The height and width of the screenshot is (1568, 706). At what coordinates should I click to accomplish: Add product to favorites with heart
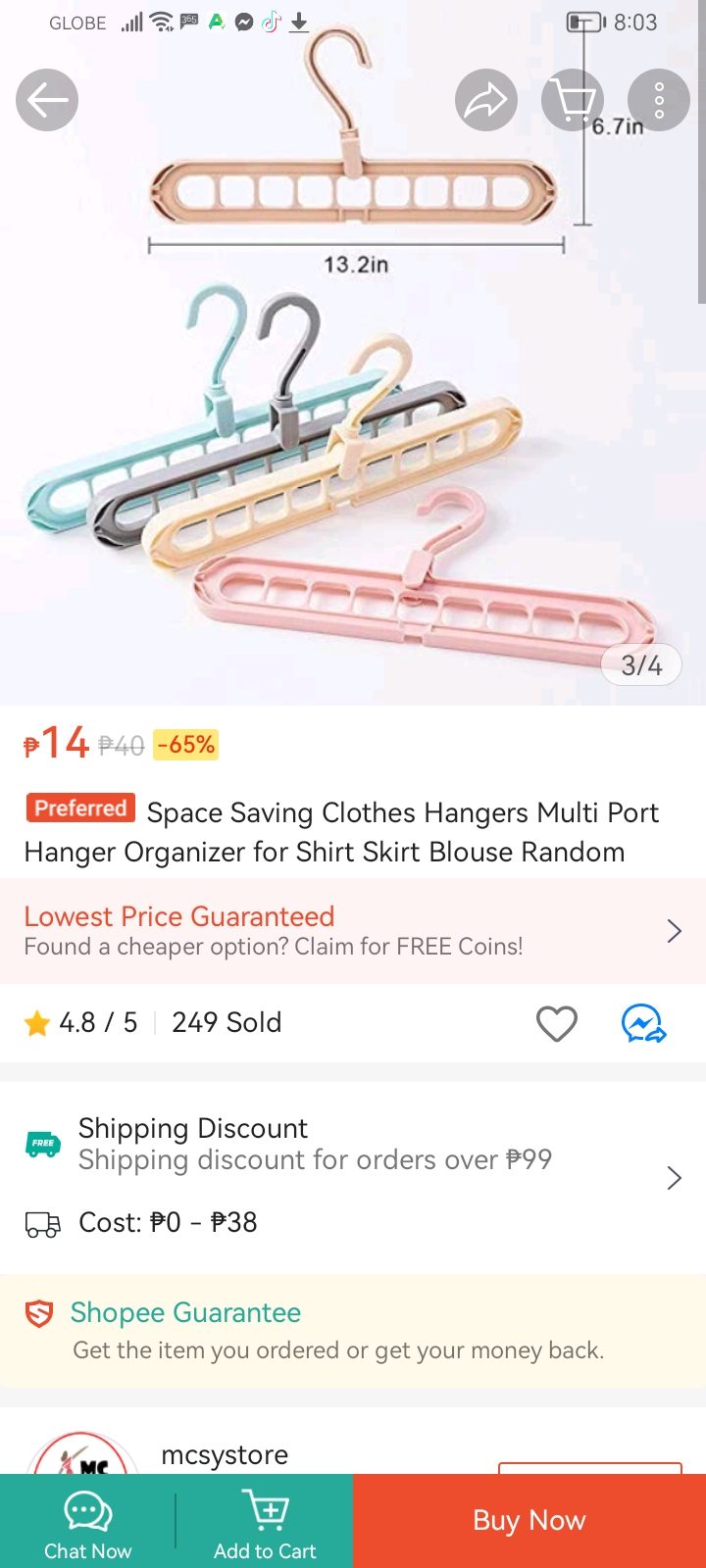(556, 1024)
